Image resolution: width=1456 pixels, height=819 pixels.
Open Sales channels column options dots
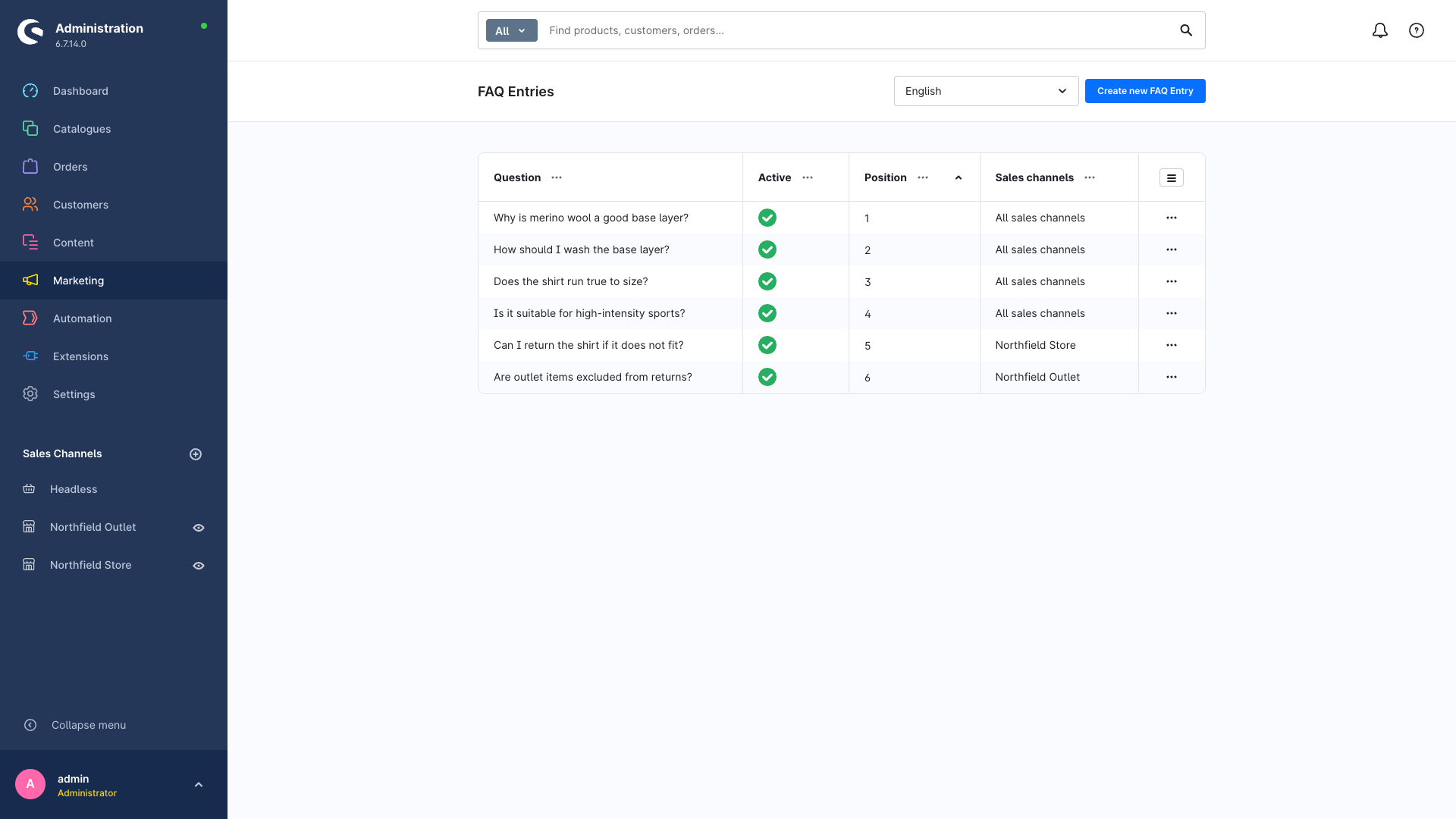1090,177
